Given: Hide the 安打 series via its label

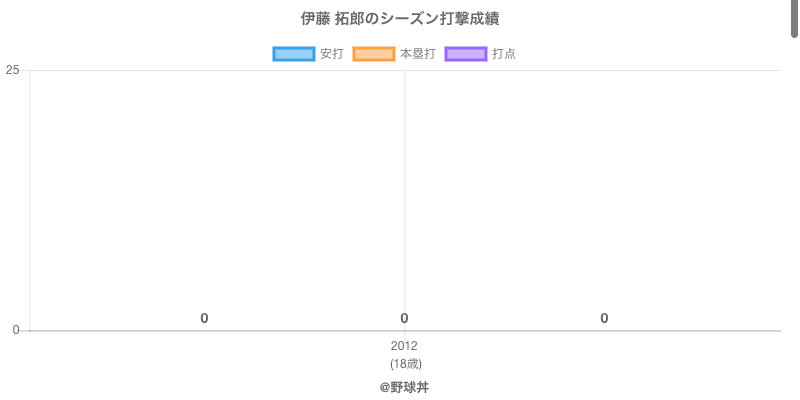Looking at the screenshot, I should [x=332, y=54].
